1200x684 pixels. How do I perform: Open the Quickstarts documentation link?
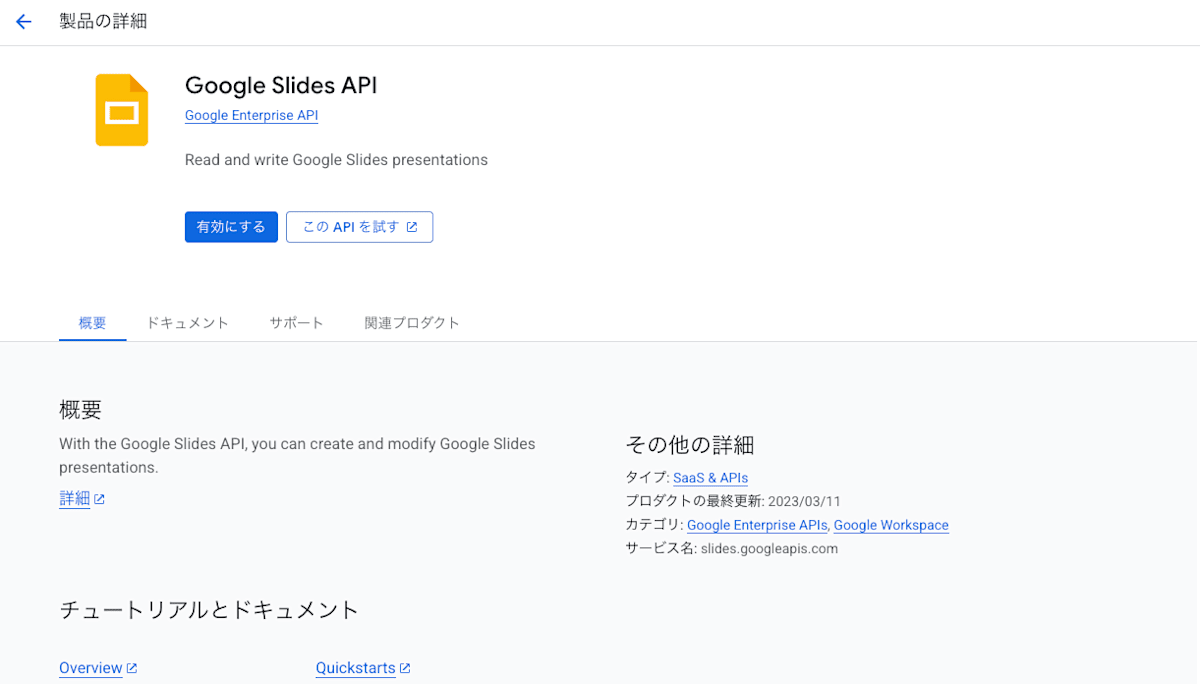355,668
